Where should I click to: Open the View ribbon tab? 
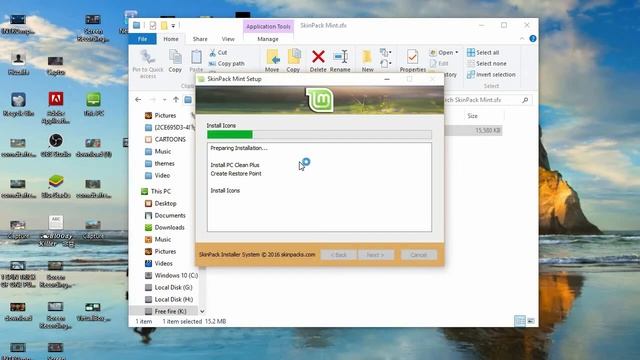228,39
